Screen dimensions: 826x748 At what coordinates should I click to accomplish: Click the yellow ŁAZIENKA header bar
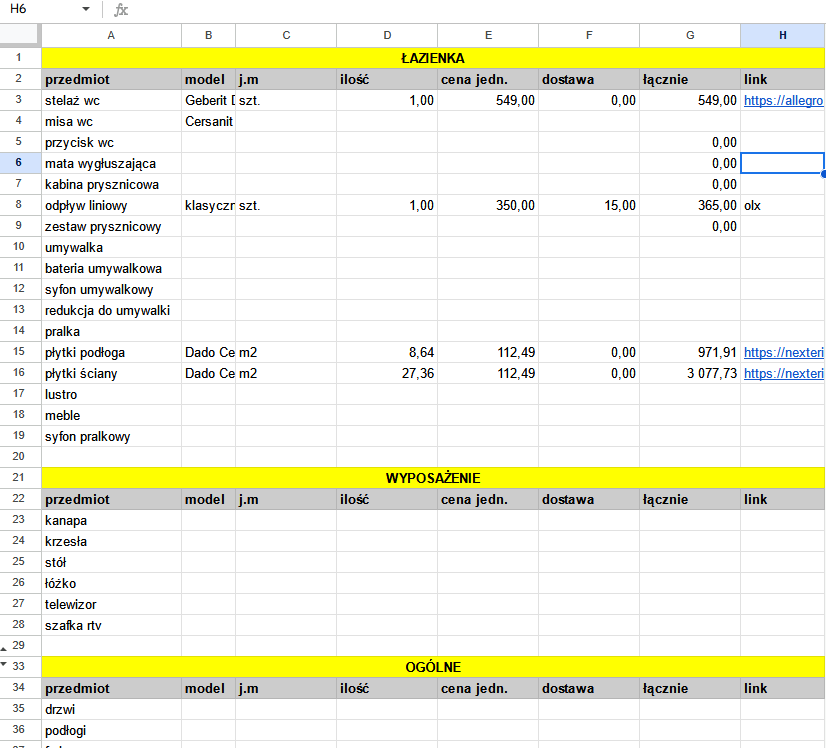pyautogui.click(x=432, y=59)
